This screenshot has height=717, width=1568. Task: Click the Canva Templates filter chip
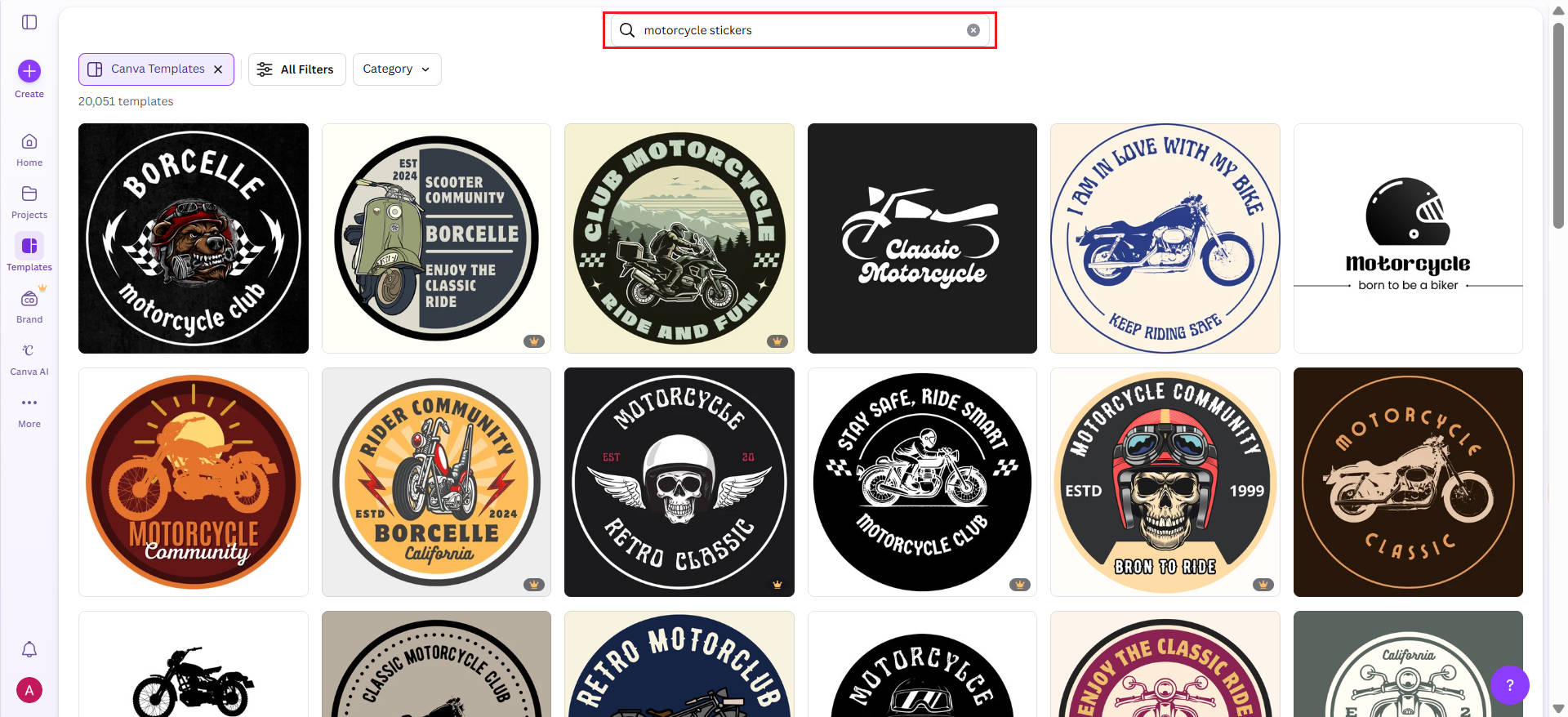click(x=156, y=69)
